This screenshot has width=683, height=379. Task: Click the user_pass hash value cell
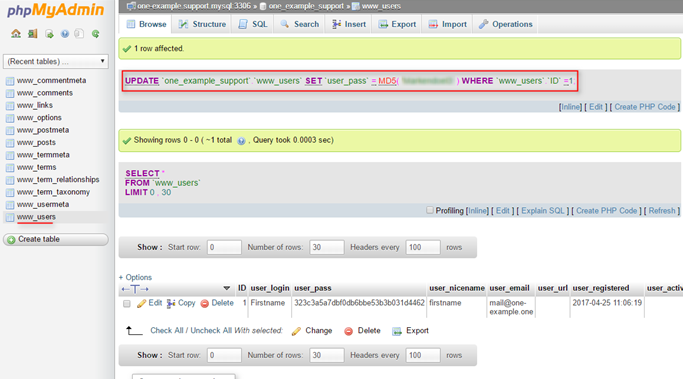359,303
